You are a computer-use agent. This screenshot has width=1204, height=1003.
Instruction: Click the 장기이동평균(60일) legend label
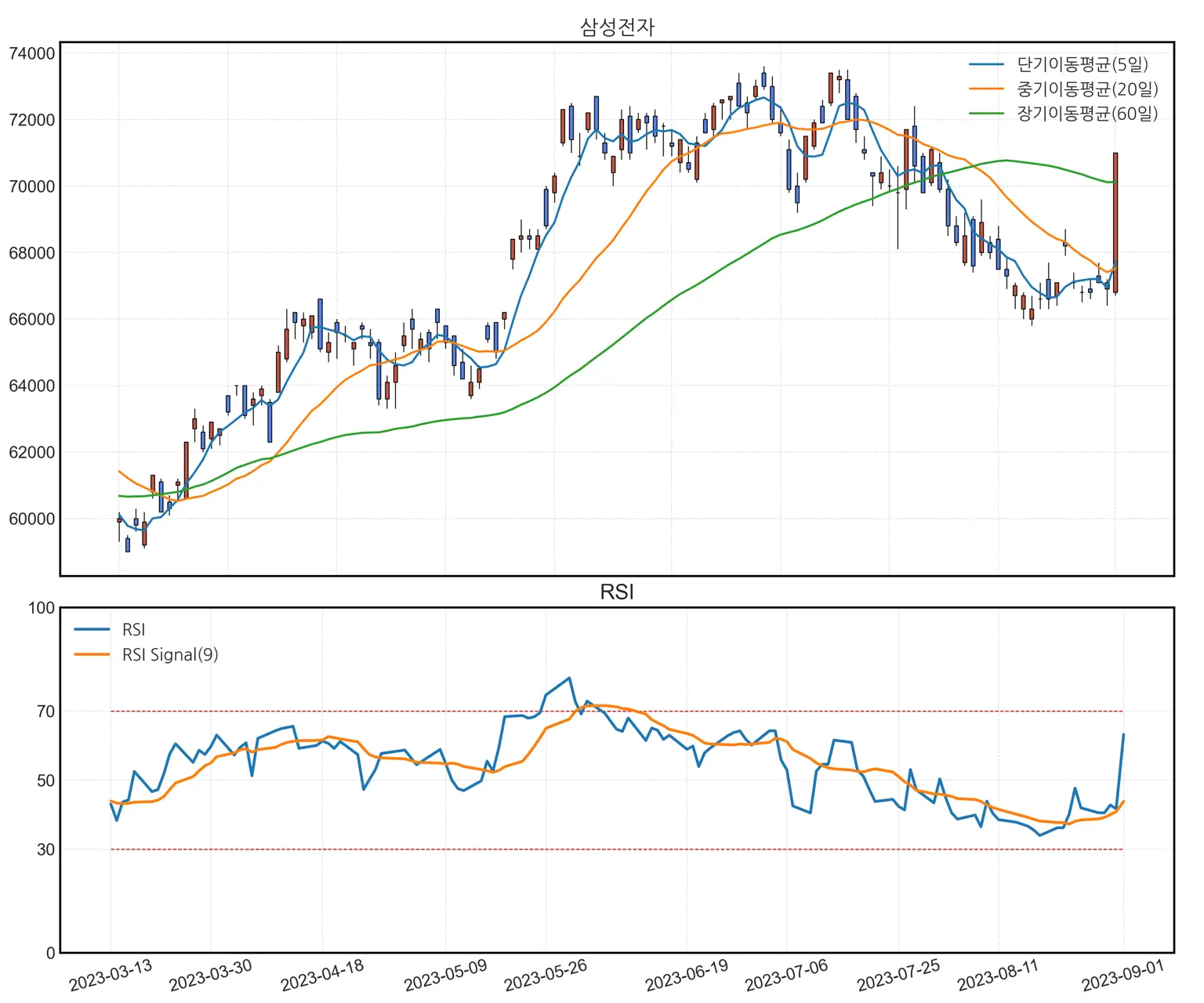tap(1086, 114)
